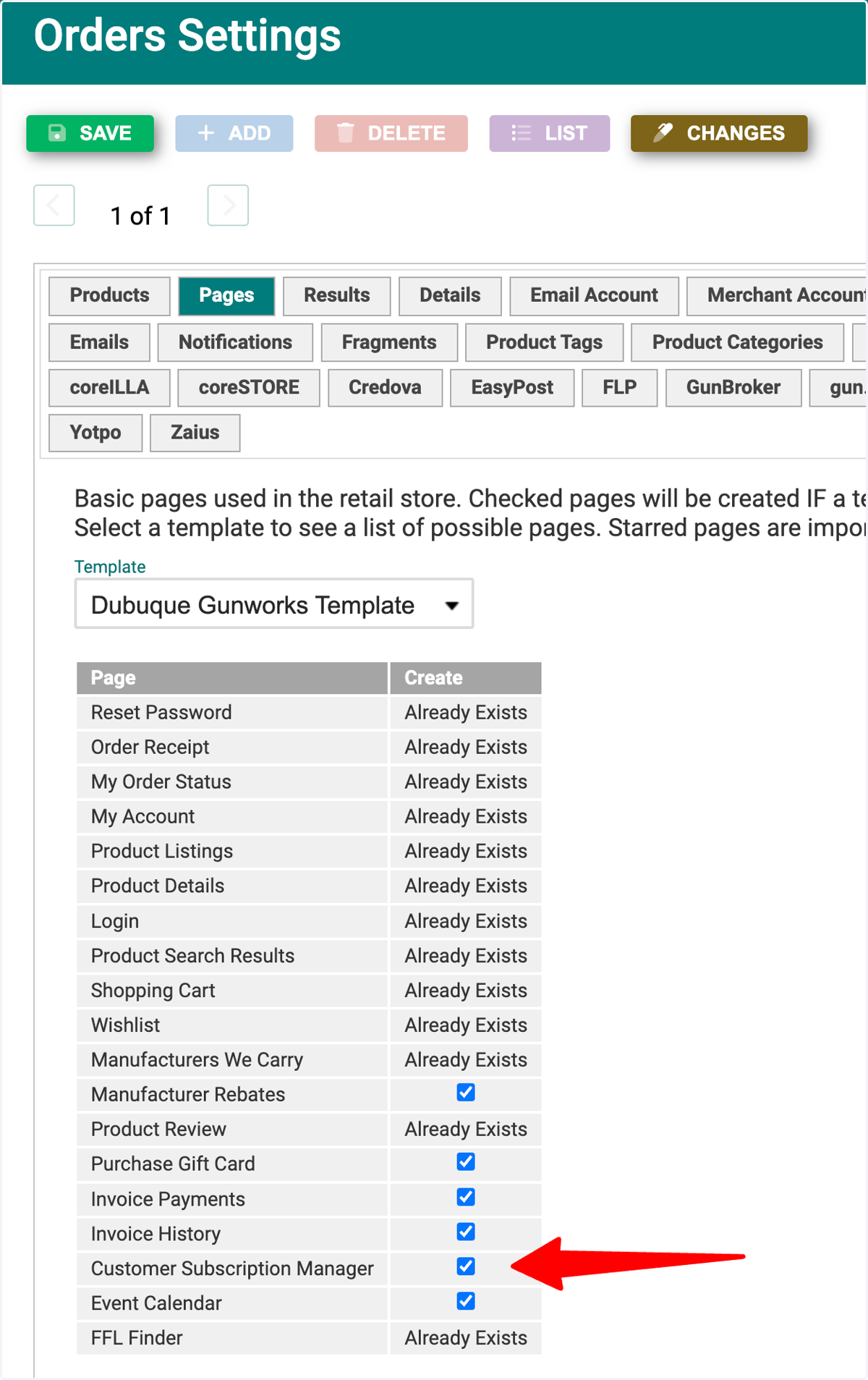
Task: Uncheck the Event Calendar checkbox
Action: pos(466,1301)
